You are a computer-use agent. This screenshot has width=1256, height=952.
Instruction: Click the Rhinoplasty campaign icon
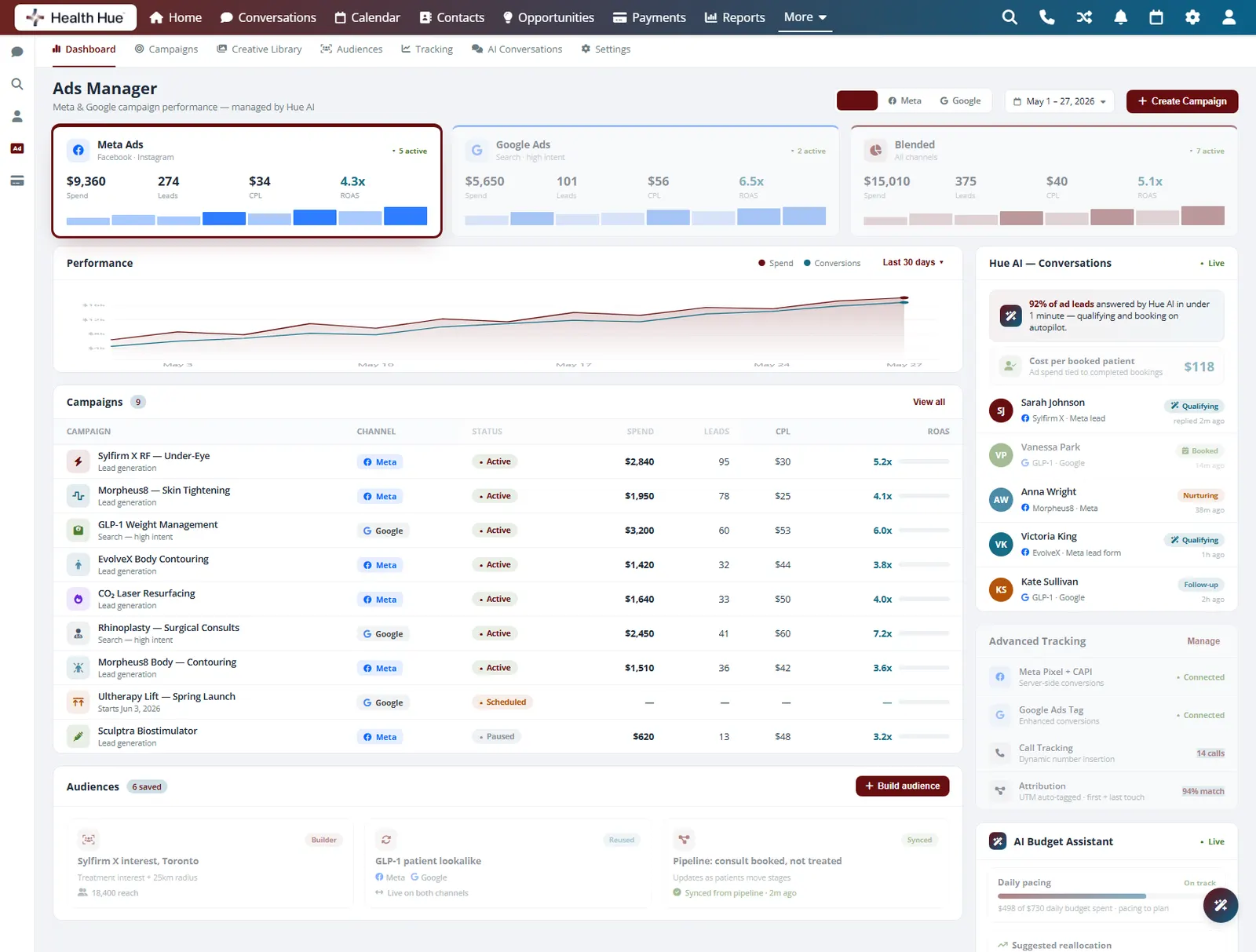click(x=78, y=633)
